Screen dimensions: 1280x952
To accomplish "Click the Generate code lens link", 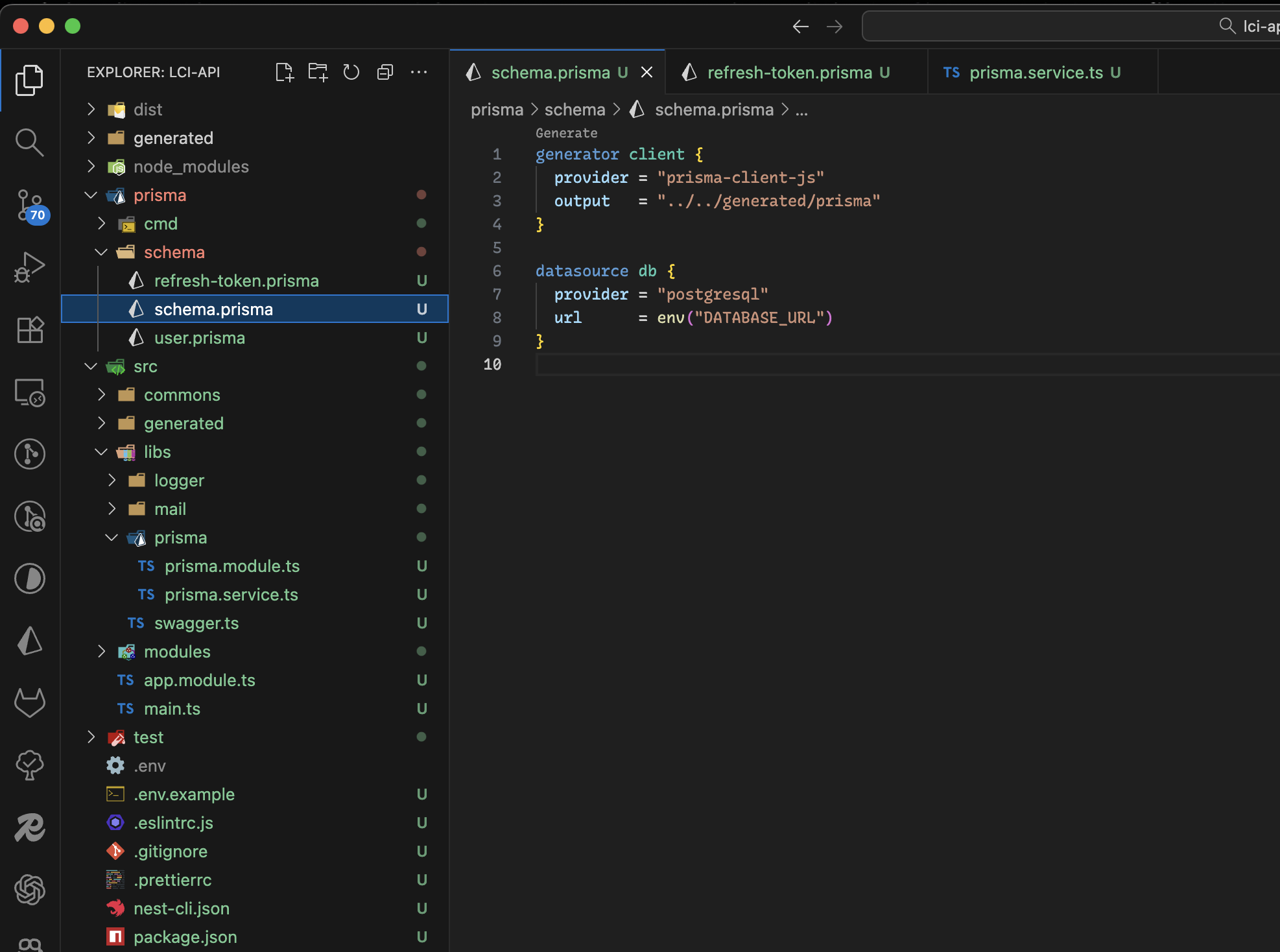I will click(x=566, y=133).
